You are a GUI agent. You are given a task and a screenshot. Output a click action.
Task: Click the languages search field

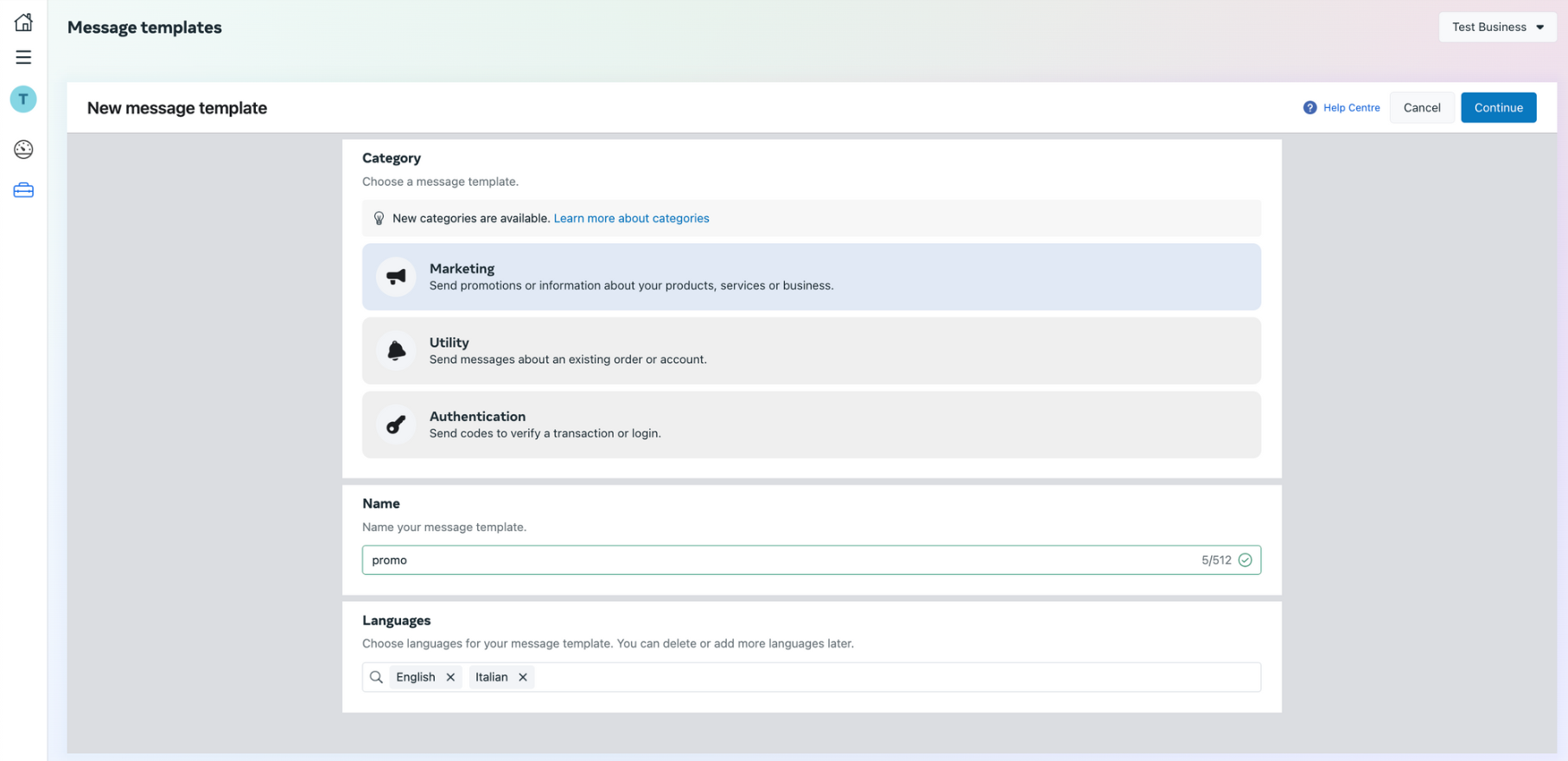[x=890, y=677]
